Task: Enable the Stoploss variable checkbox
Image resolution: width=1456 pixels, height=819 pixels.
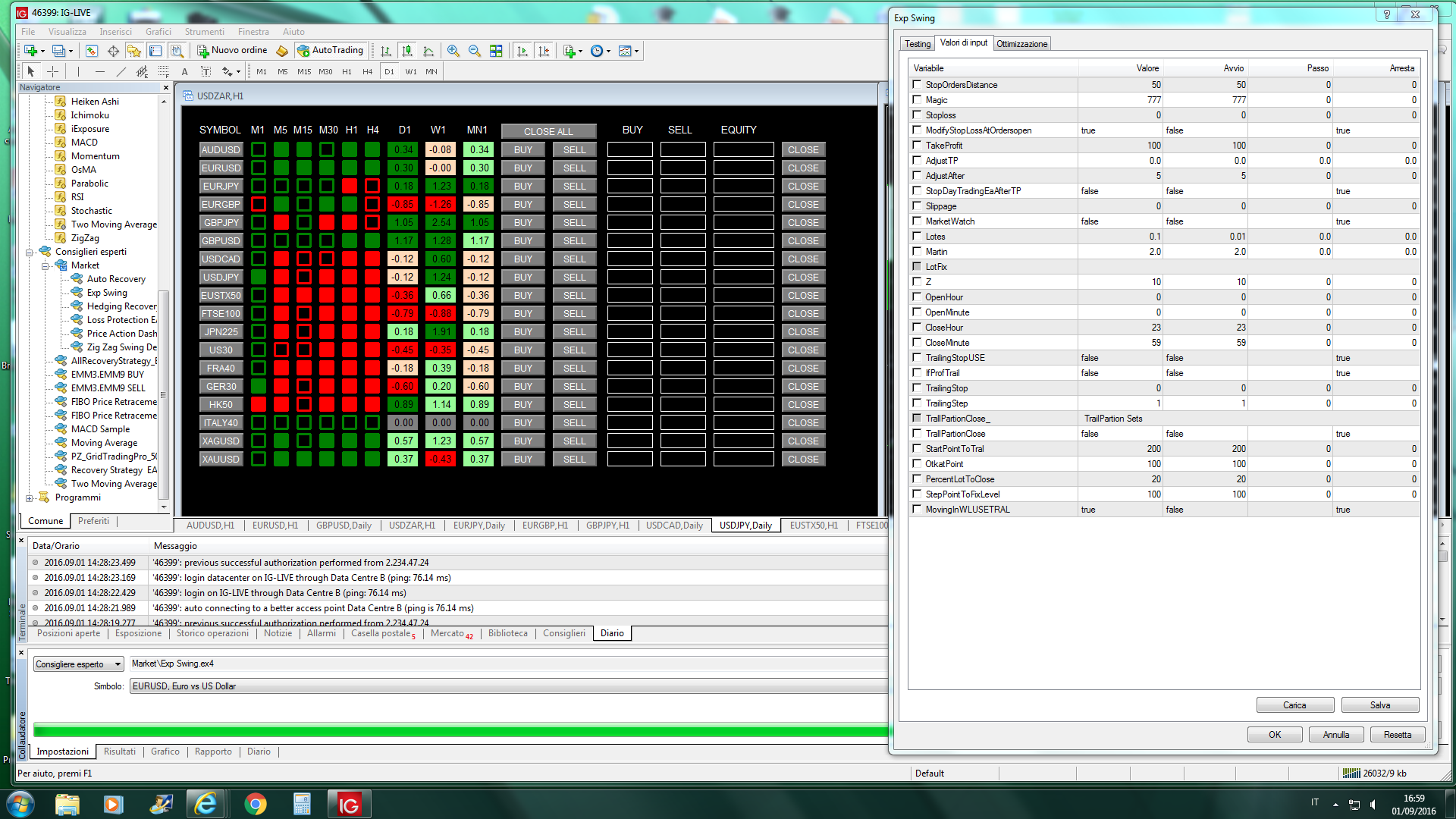Action: pyautogui.click(x=917, y=115)
